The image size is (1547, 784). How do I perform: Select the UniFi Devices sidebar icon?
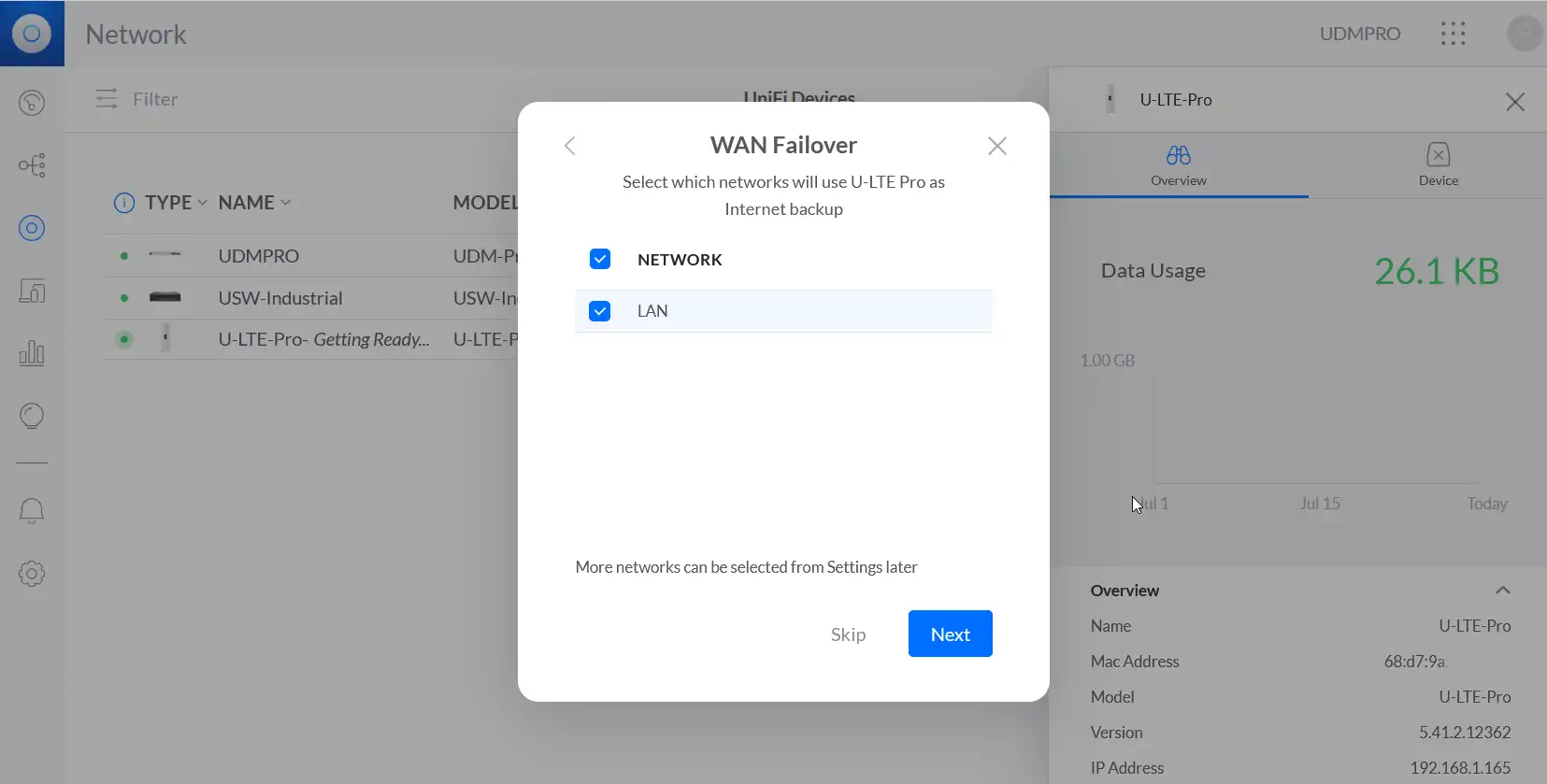[32, 228]
